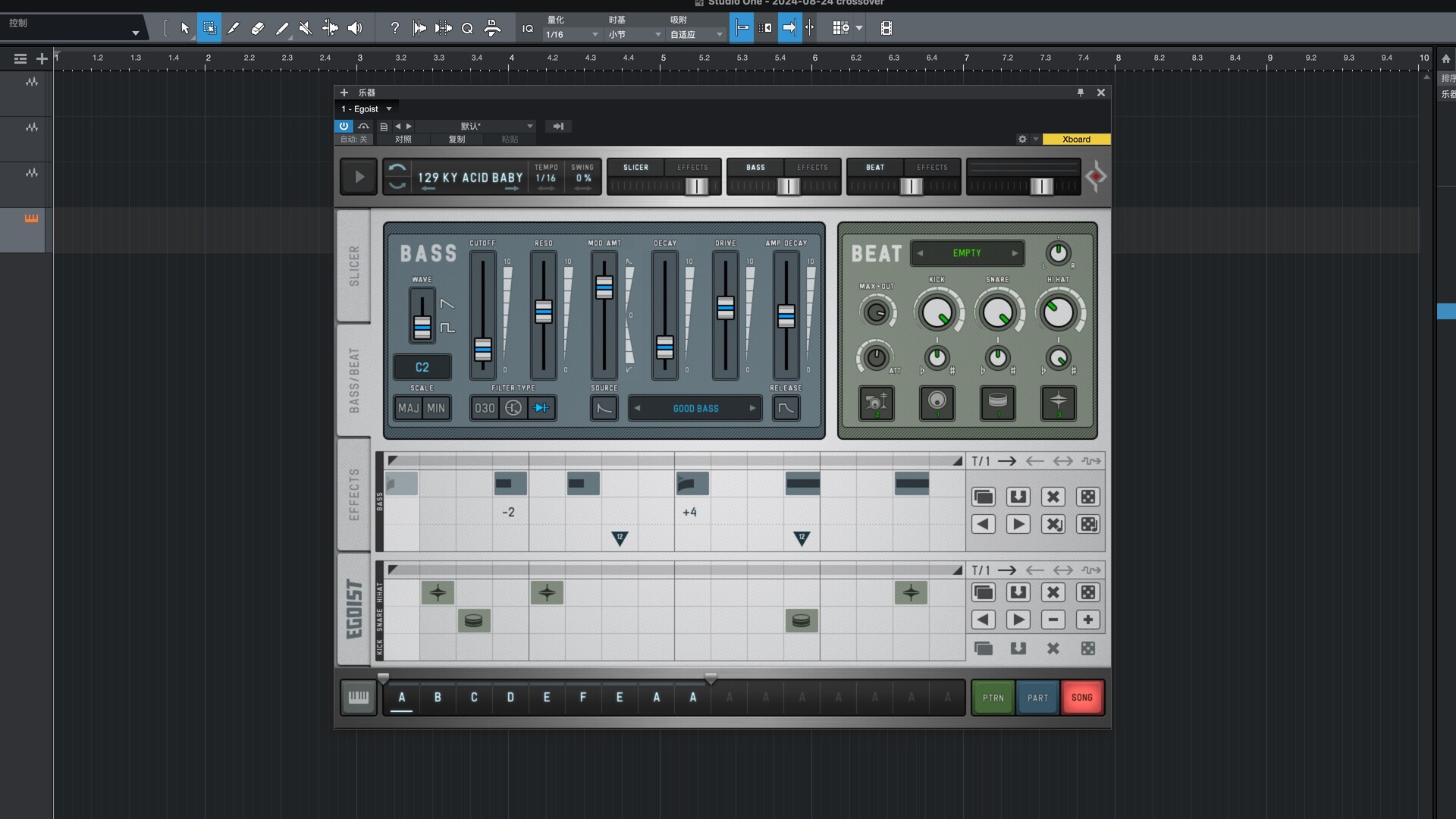
Task: Click the beat sequencer plus button
Action: [1087, 620]
